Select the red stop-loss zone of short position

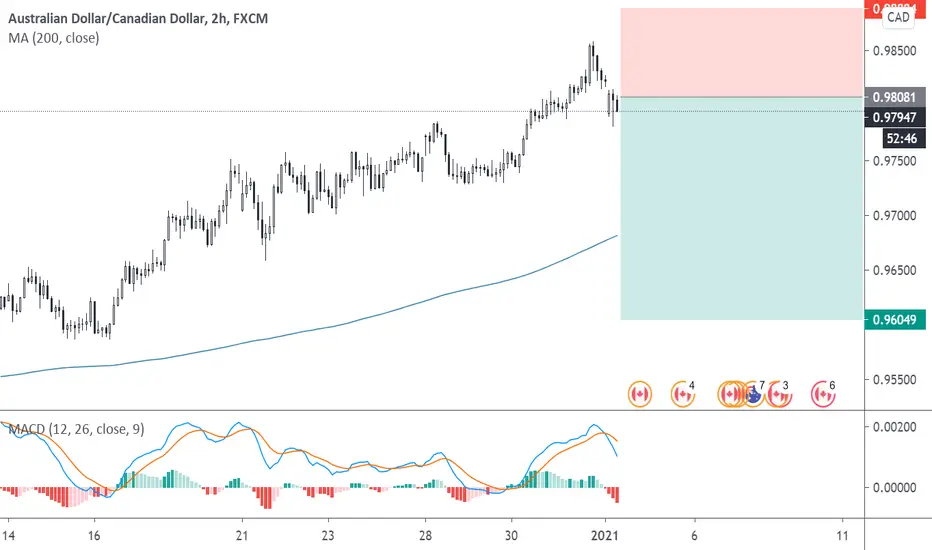click(x=741, y=52)
